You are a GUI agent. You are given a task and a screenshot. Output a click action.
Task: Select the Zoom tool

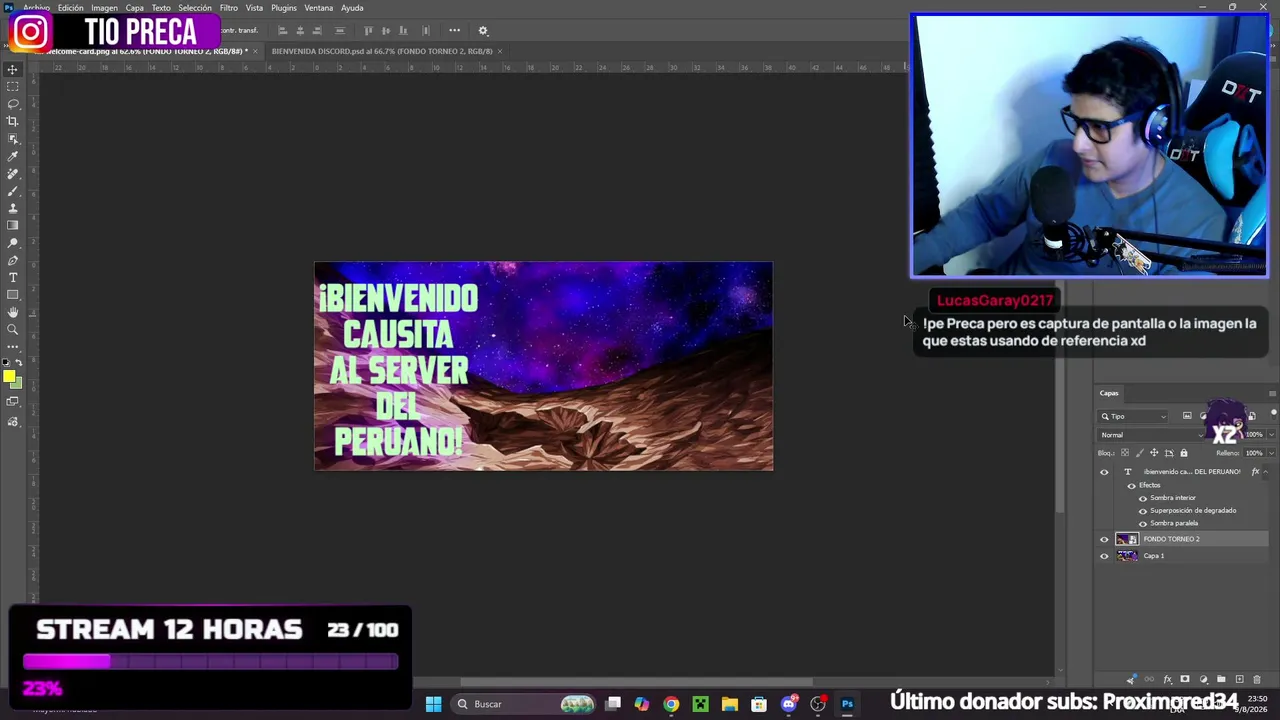click(13, 330)
